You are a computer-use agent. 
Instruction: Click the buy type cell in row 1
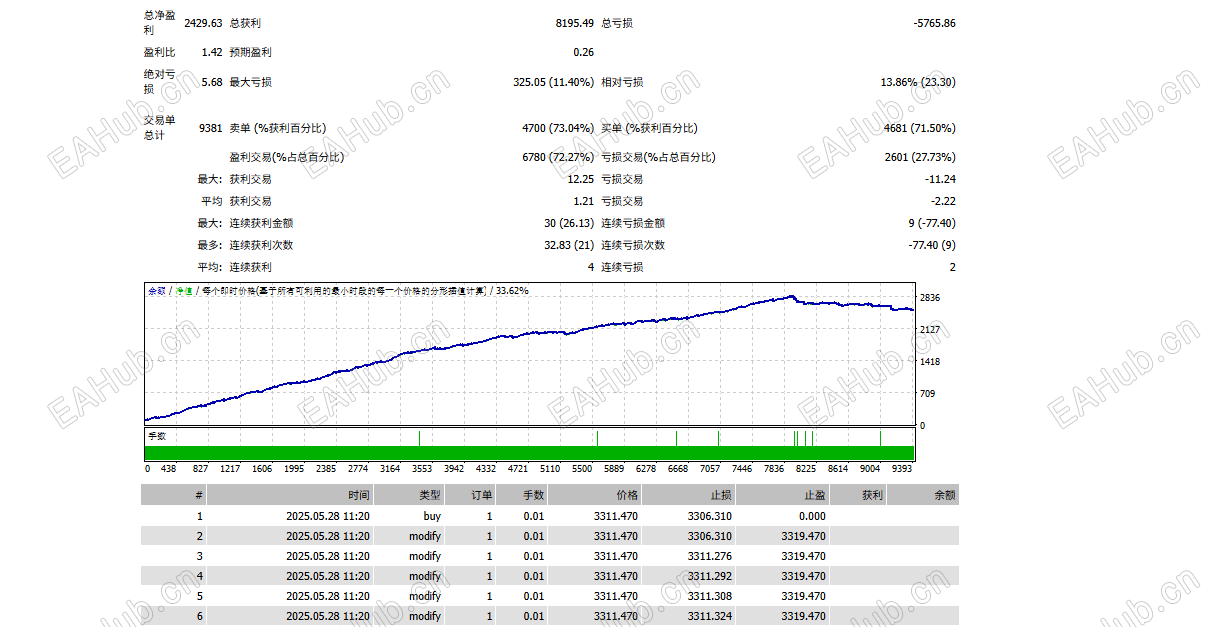coord(432,516)
